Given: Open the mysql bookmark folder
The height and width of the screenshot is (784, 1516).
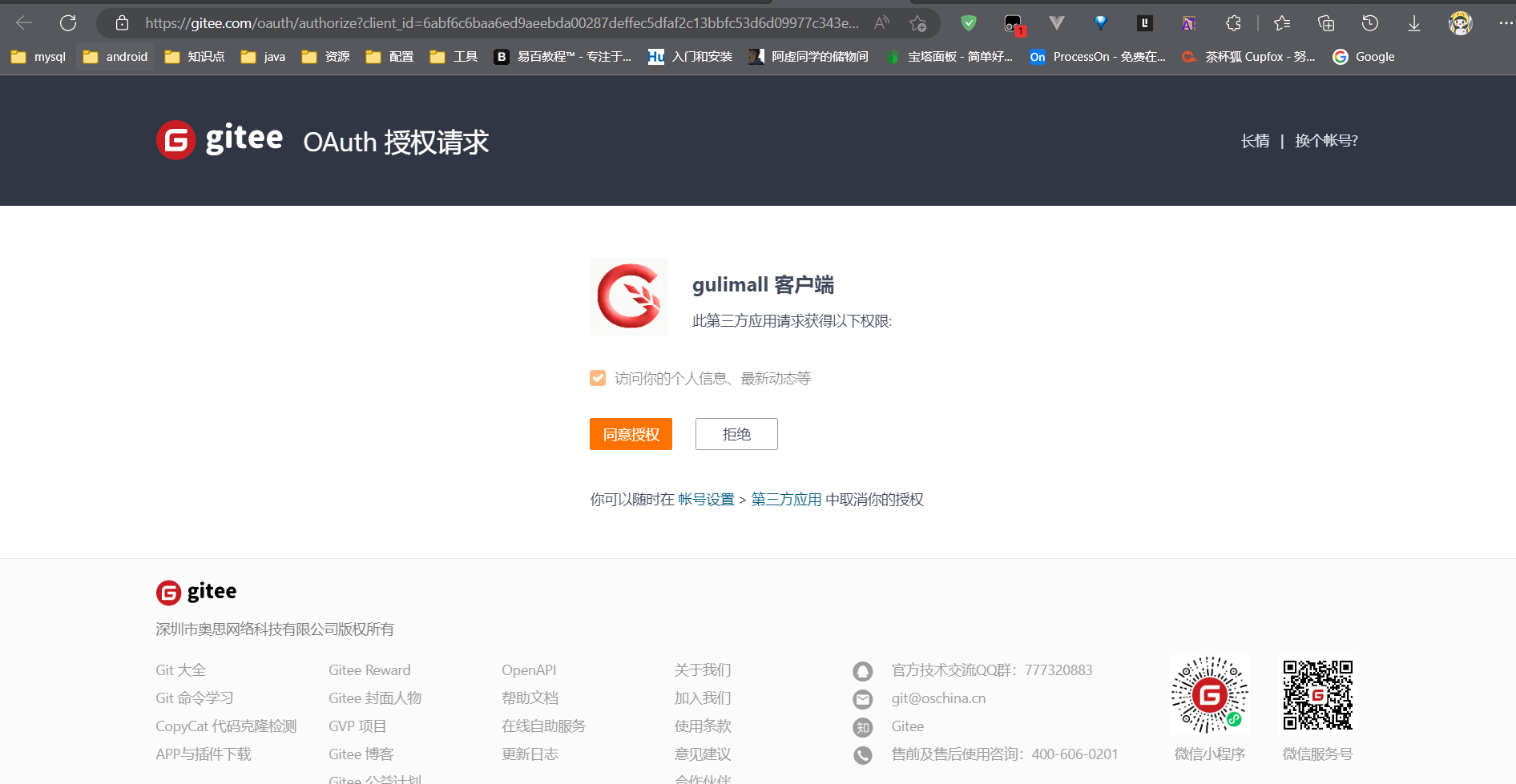Looking at the screenshot, I should tap(38, 57).
